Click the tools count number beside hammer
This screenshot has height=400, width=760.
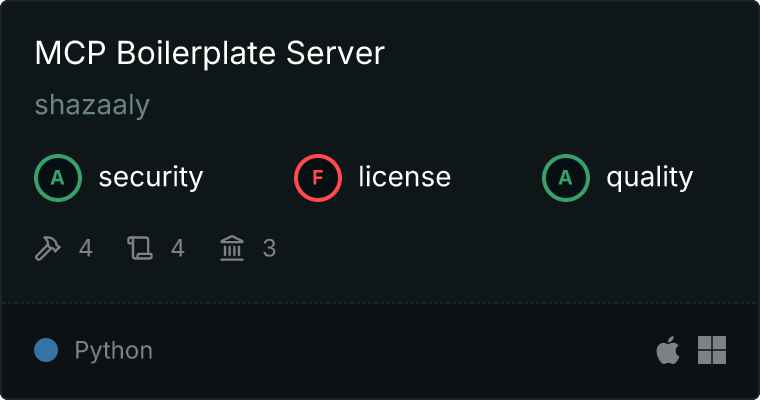pyautogui.click(x=86, y=248)
